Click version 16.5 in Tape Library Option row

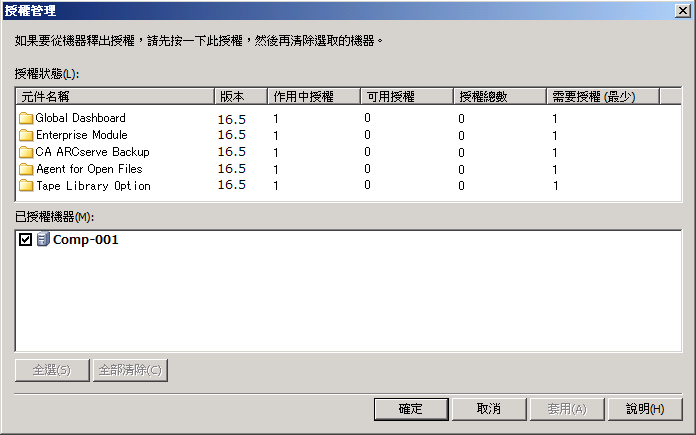pos(232,185)
